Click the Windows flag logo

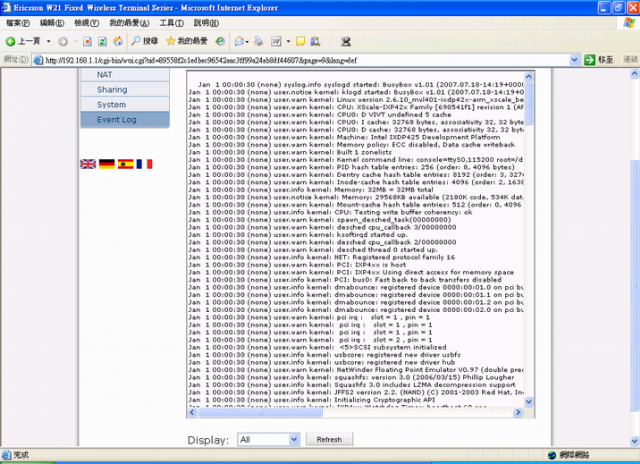pyautogui.click(x=629, y=23)
